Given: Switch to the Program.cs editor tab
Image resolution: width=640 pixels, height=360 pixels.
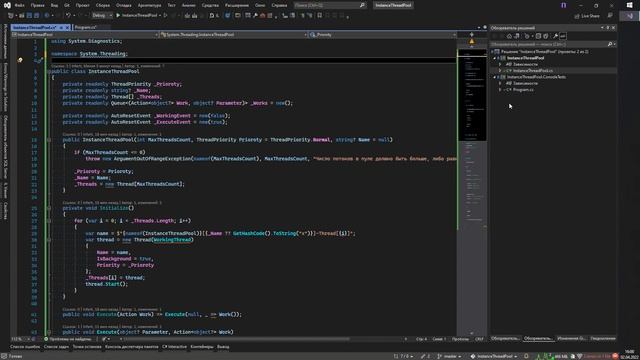Looking at the screenshot, I should click(86, 27).
